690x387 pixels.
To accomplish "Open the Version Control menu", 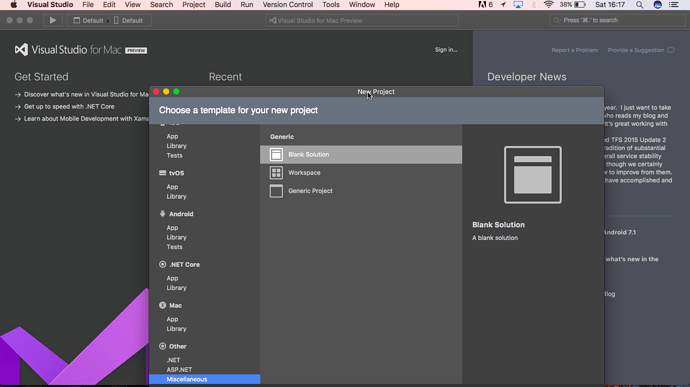I will pos(288,5).
